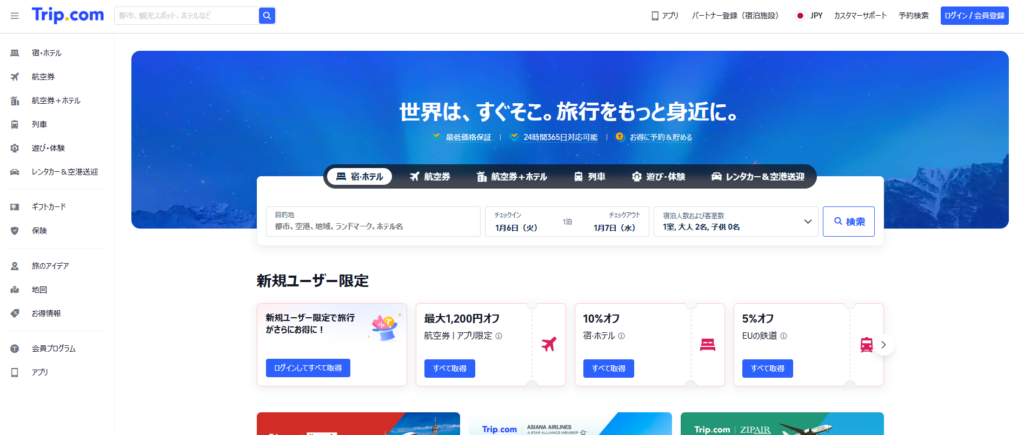1024x435 pixels.
Task: Click info icon next to 宿・ホテル coupon
Action: 621,336
